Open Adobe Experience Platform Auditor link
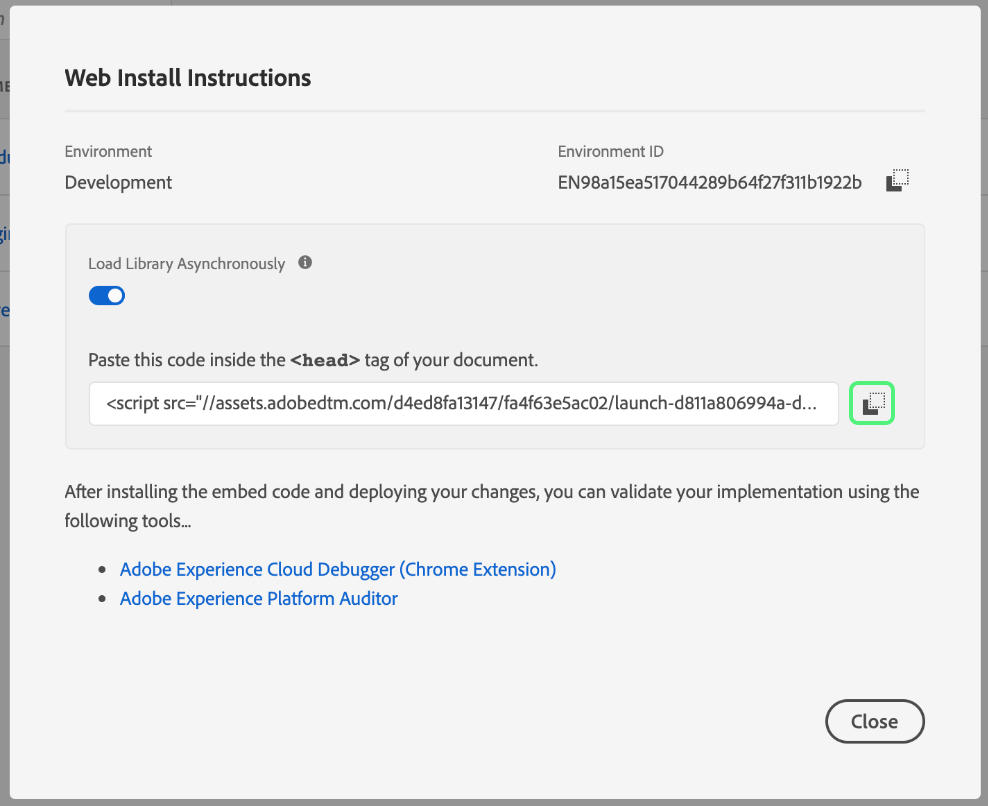This screenshot has height=806, width=988. pos(258,599)
